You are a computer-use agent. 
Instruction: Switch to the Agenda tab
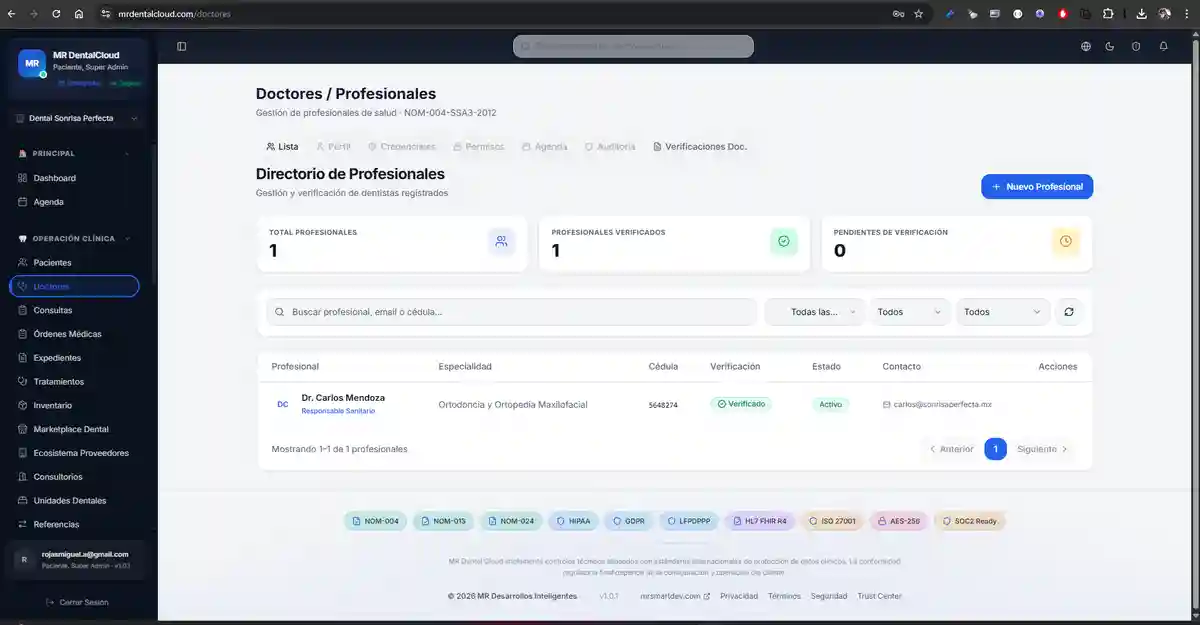[544, 146]
